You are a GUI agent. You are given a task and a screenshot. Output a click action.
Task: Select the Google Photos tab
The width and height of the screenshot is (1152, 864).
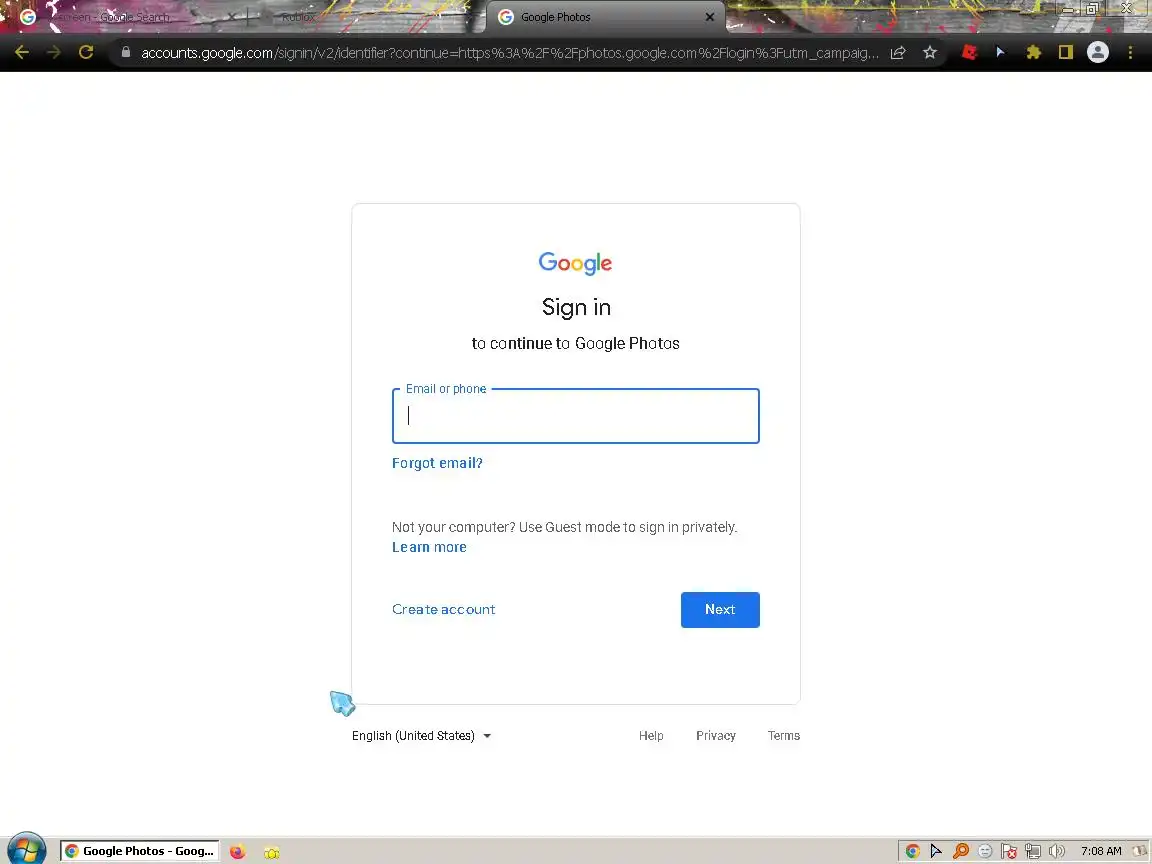click(607, 17)
